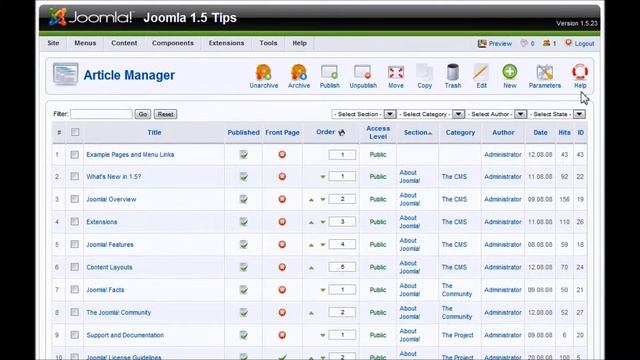The image size is (640, 360).
Task: Check the Content Layouts row checkbox
Action: click(x=74, y=267)
